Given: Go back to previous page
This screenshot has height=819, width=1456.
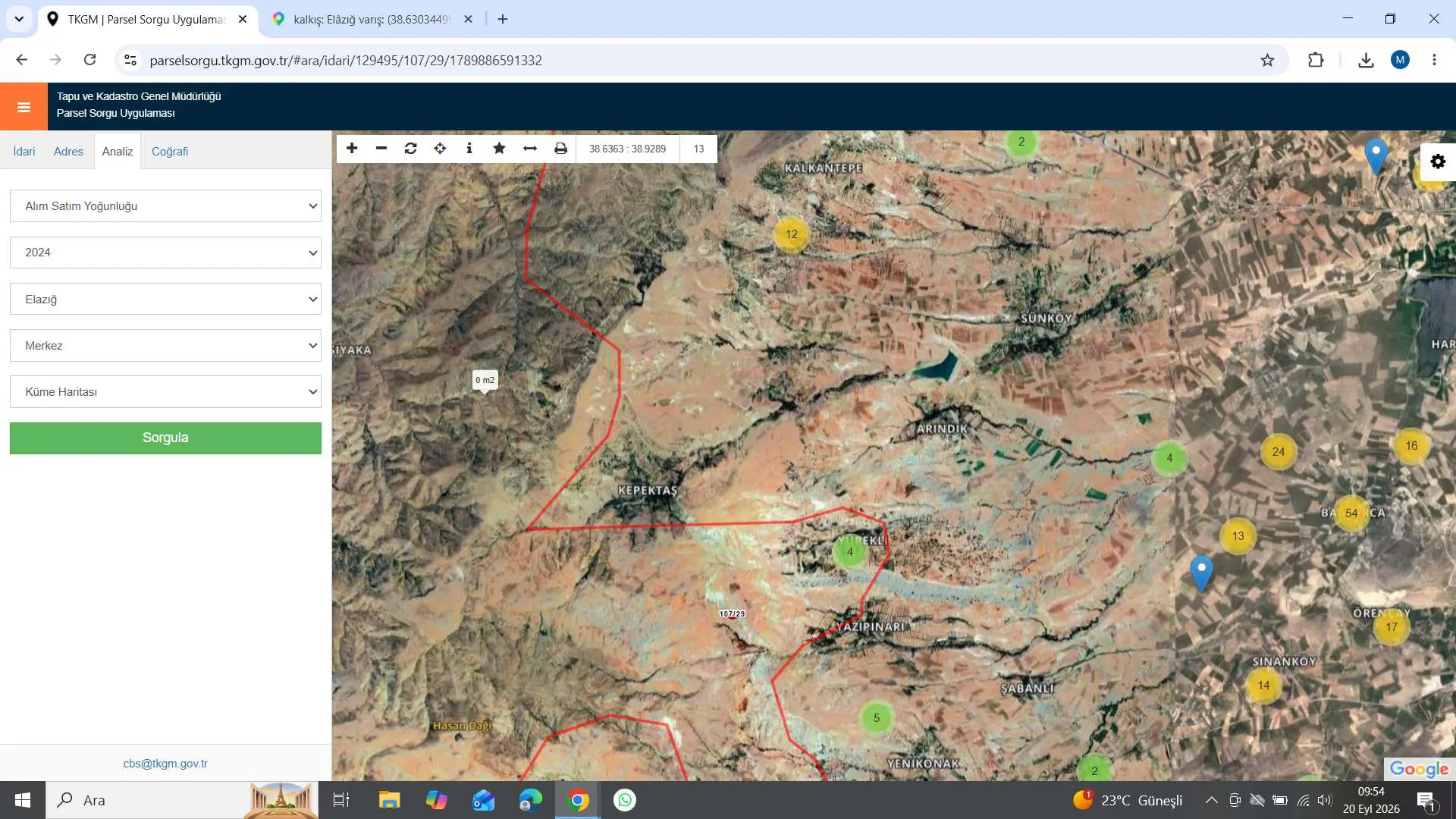Looking at the screenshot, I should [x=21, y=60].
